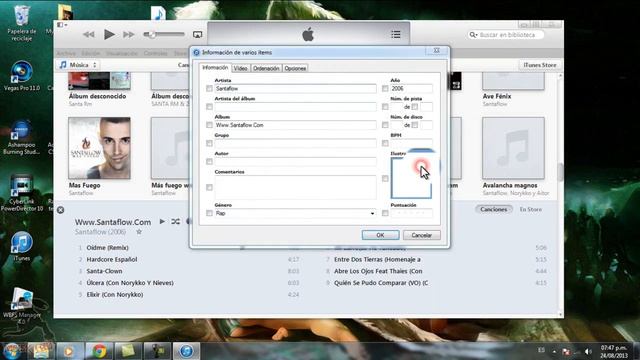This screenshot has height=360, width=640.
Task: Select the En Store link
Action: click(531, 209)
